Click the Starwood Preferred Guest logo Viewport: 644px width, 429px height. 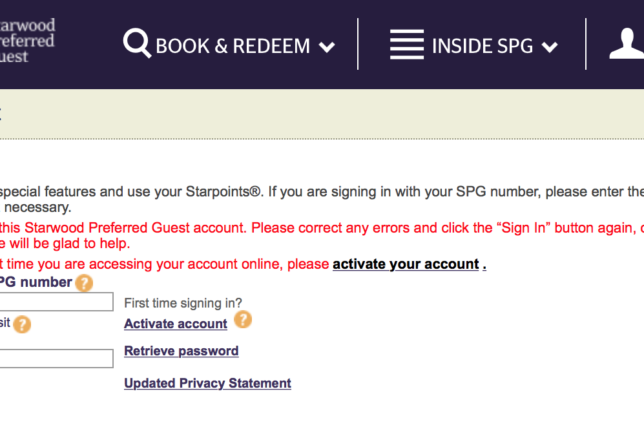click(27, 40)
